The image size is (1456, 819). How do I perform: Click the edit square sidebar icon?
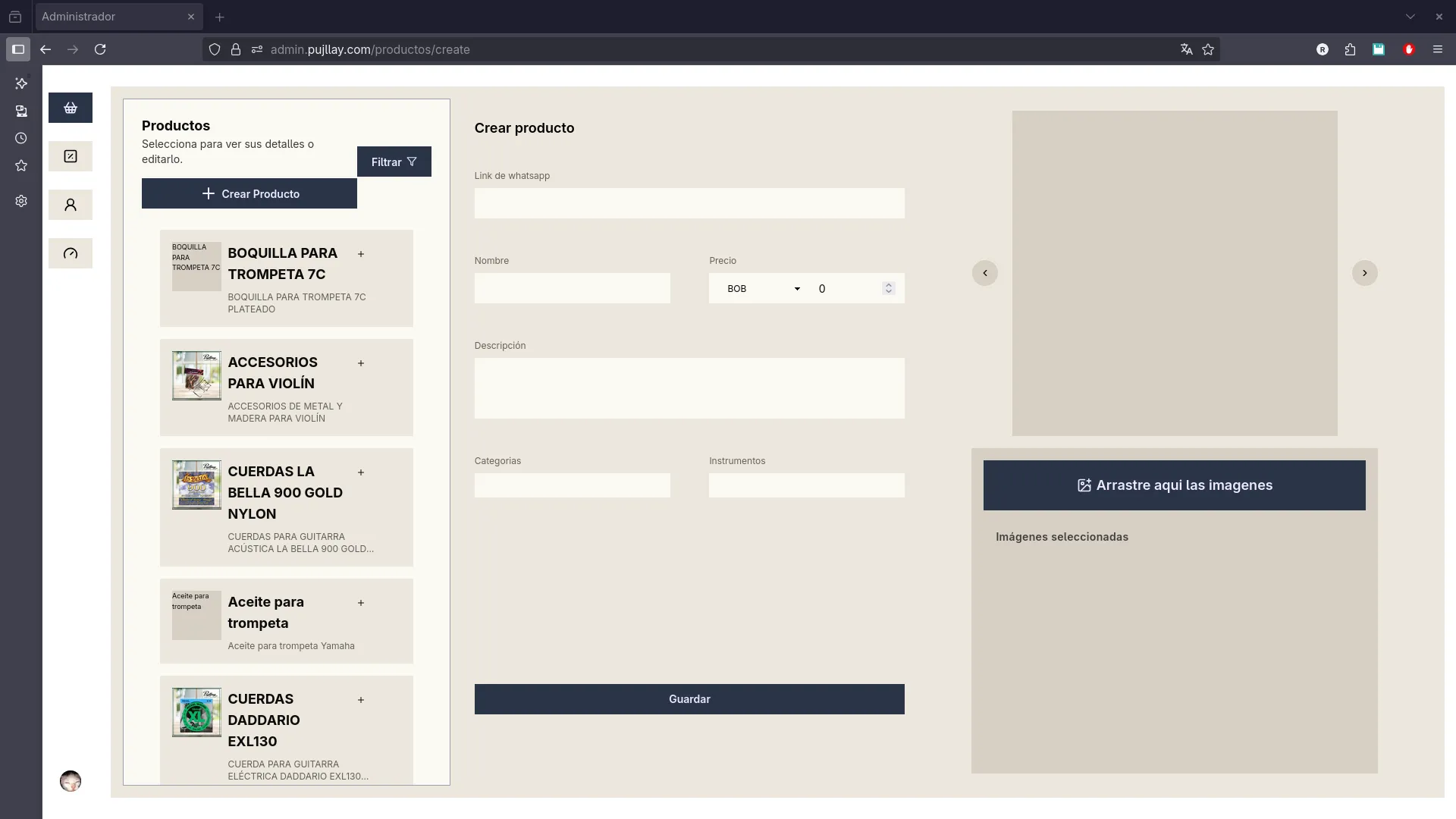coord(71,156)
